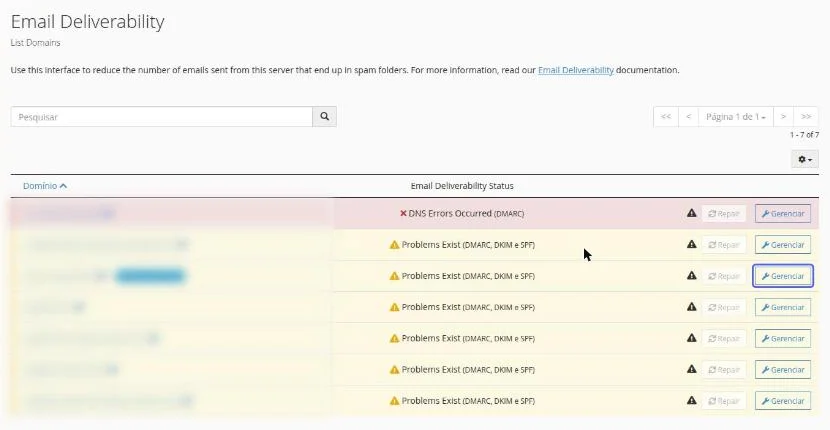
Task: Click yellow warning icon in first Problems Exist row
Action: tap(394, 245)
